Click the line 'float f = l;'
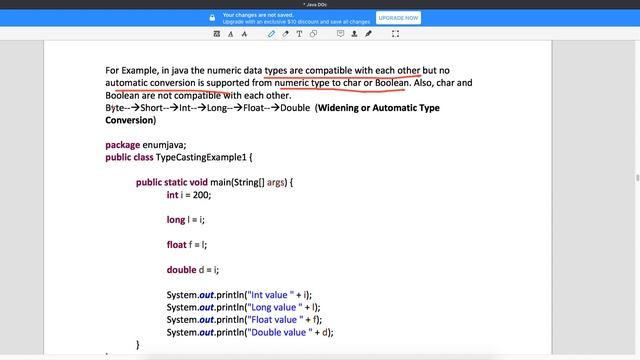The height and width of the screenshot is (360, 640). [x=187, y=245]
